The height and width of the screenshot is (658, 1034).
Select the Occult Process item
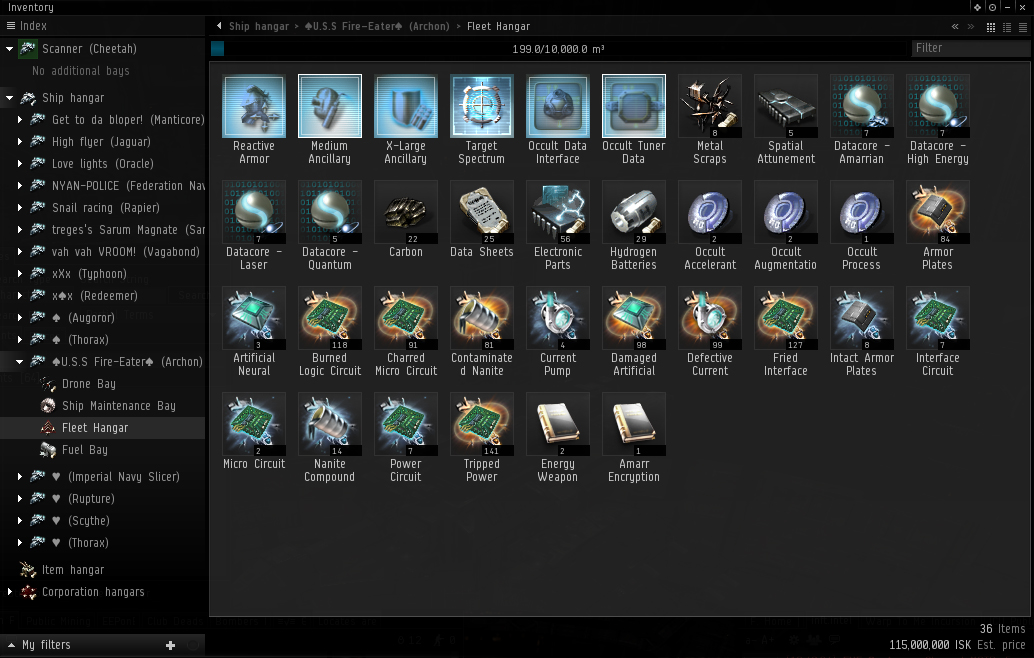click(862, 212)
